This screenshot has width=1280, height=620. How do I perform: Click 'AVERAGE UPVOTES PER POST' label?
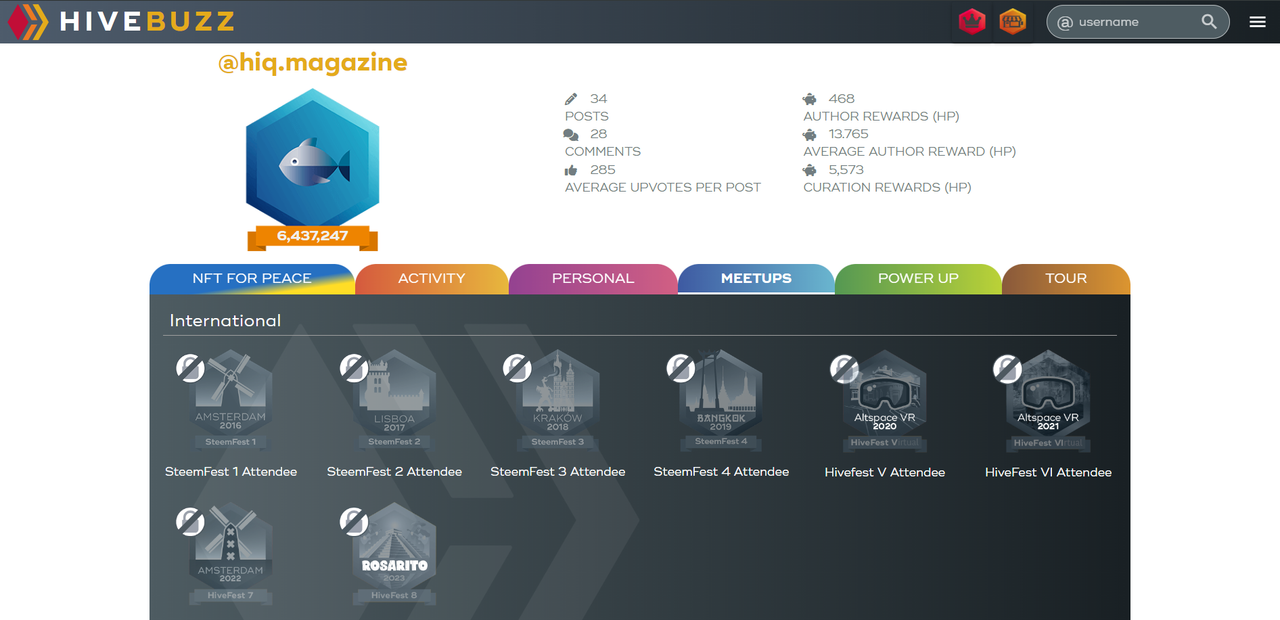tap(663, 187)
